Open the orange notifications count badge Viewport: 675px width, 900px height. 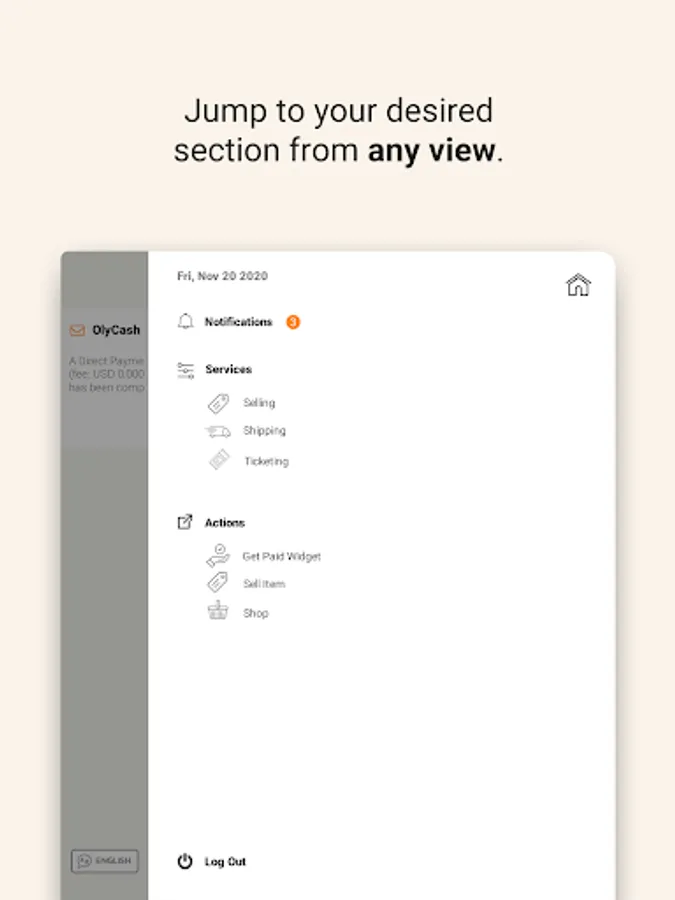click(293, 322)
